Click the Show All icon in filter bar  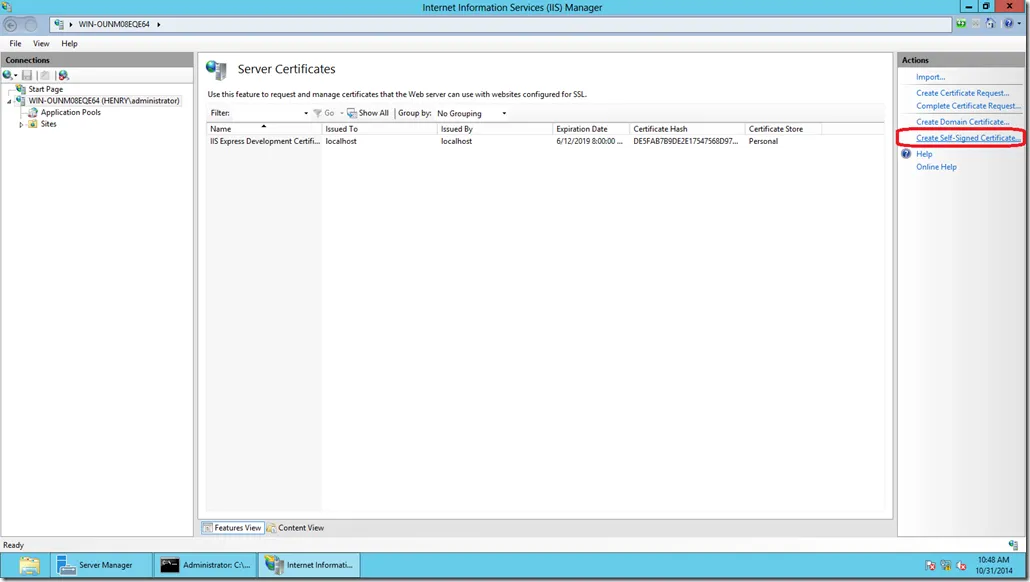(x=352, y=113)
